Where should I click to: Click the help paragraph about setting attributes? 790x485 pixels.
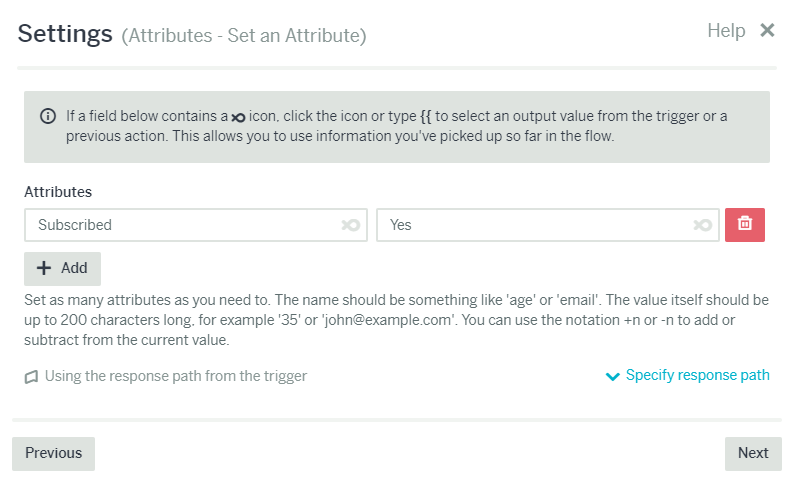[x=397, y=320]
